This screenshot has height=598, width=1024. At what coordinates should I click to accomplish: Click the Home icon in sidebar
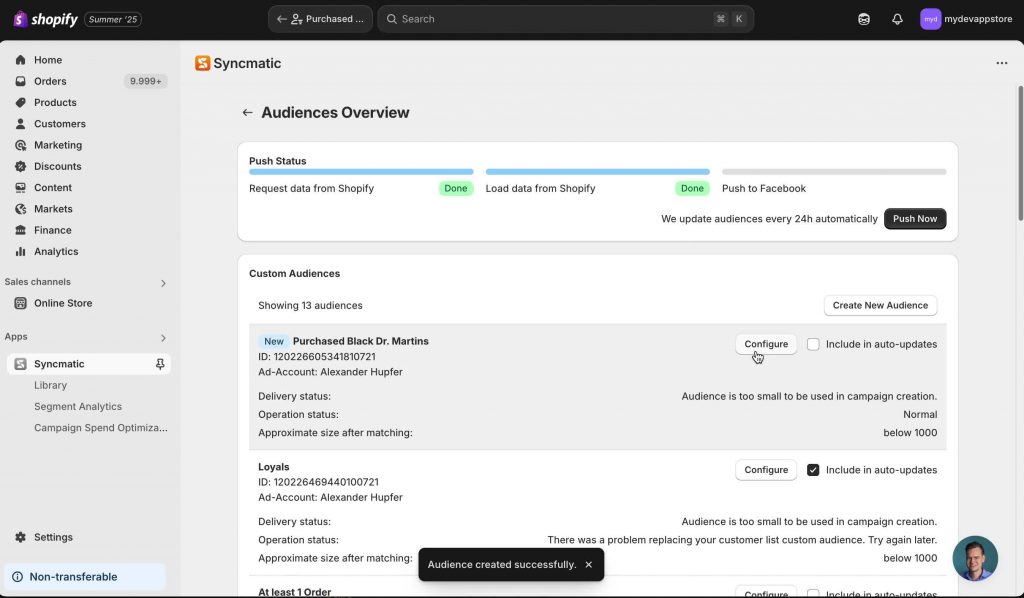click(x=20, y=60)
